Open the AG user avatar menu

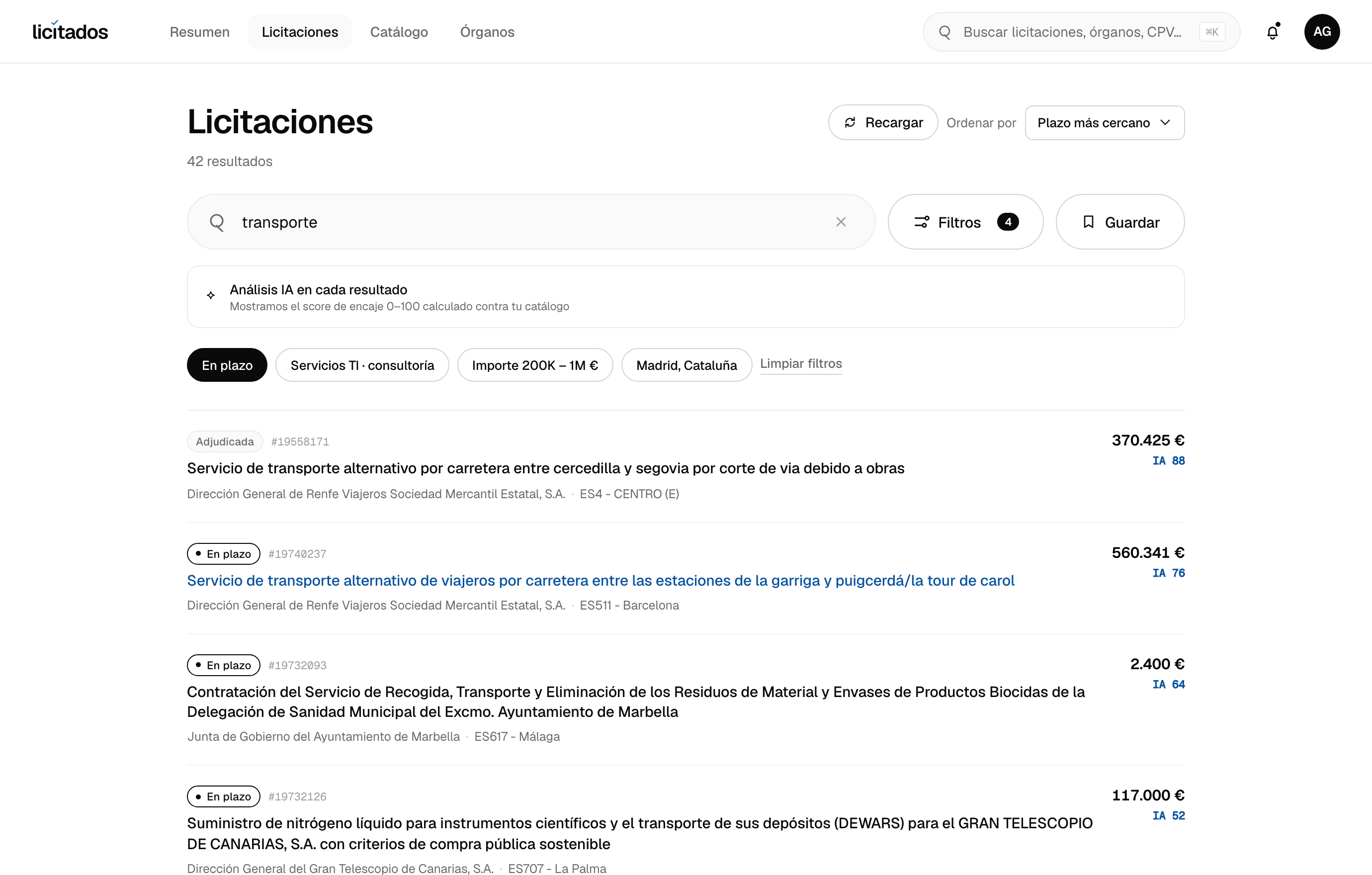pyautogui.click(x=1322, y=32)
